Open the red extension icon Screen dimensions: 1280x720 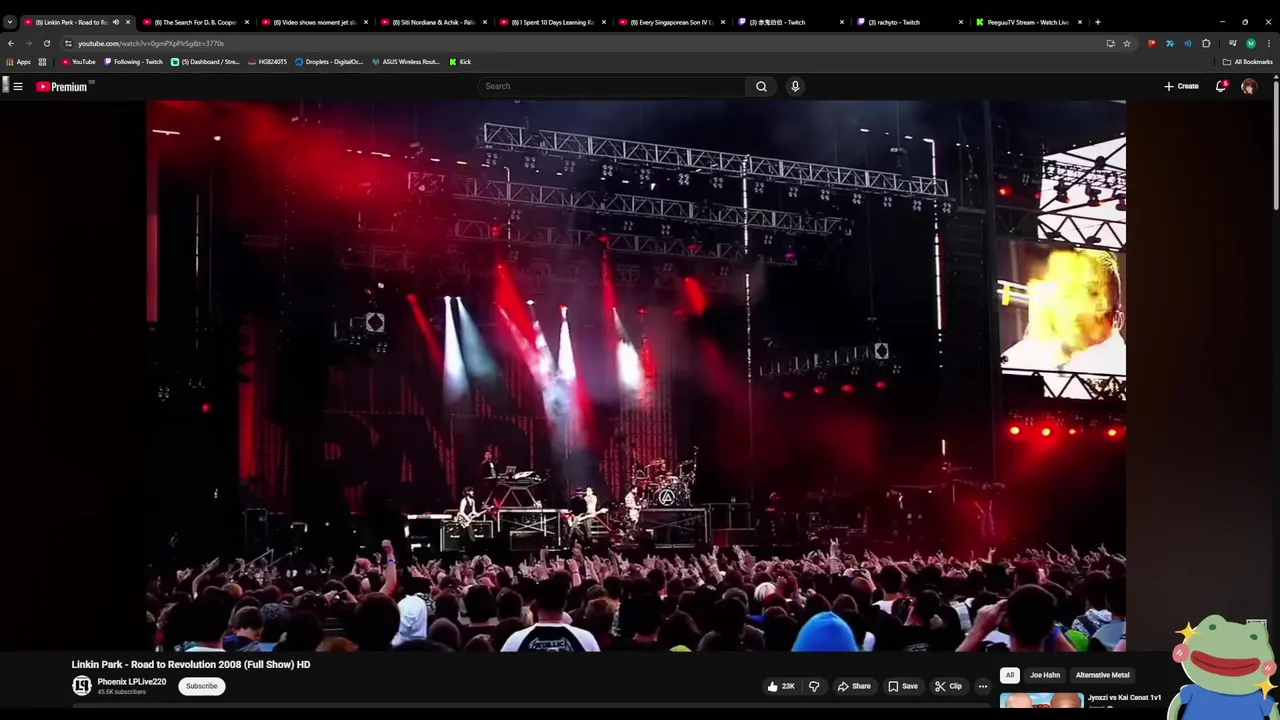1152,43
